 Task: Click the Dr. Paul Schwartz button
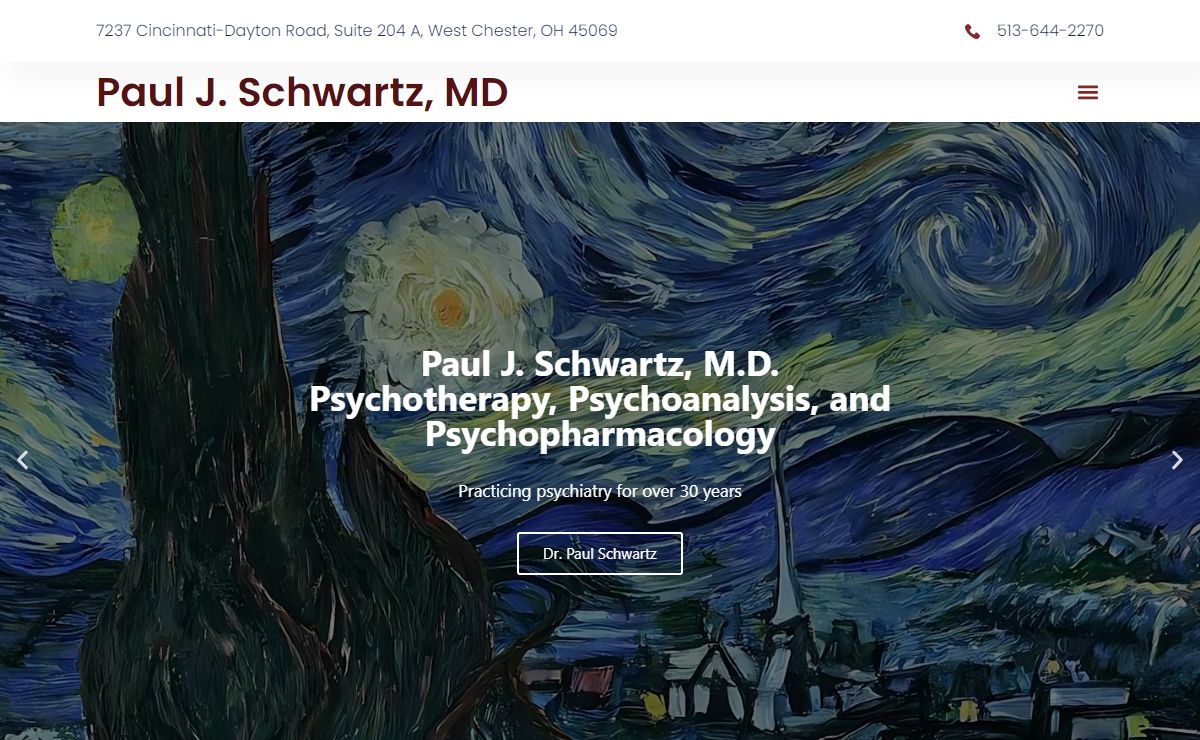tap(600, 553)
